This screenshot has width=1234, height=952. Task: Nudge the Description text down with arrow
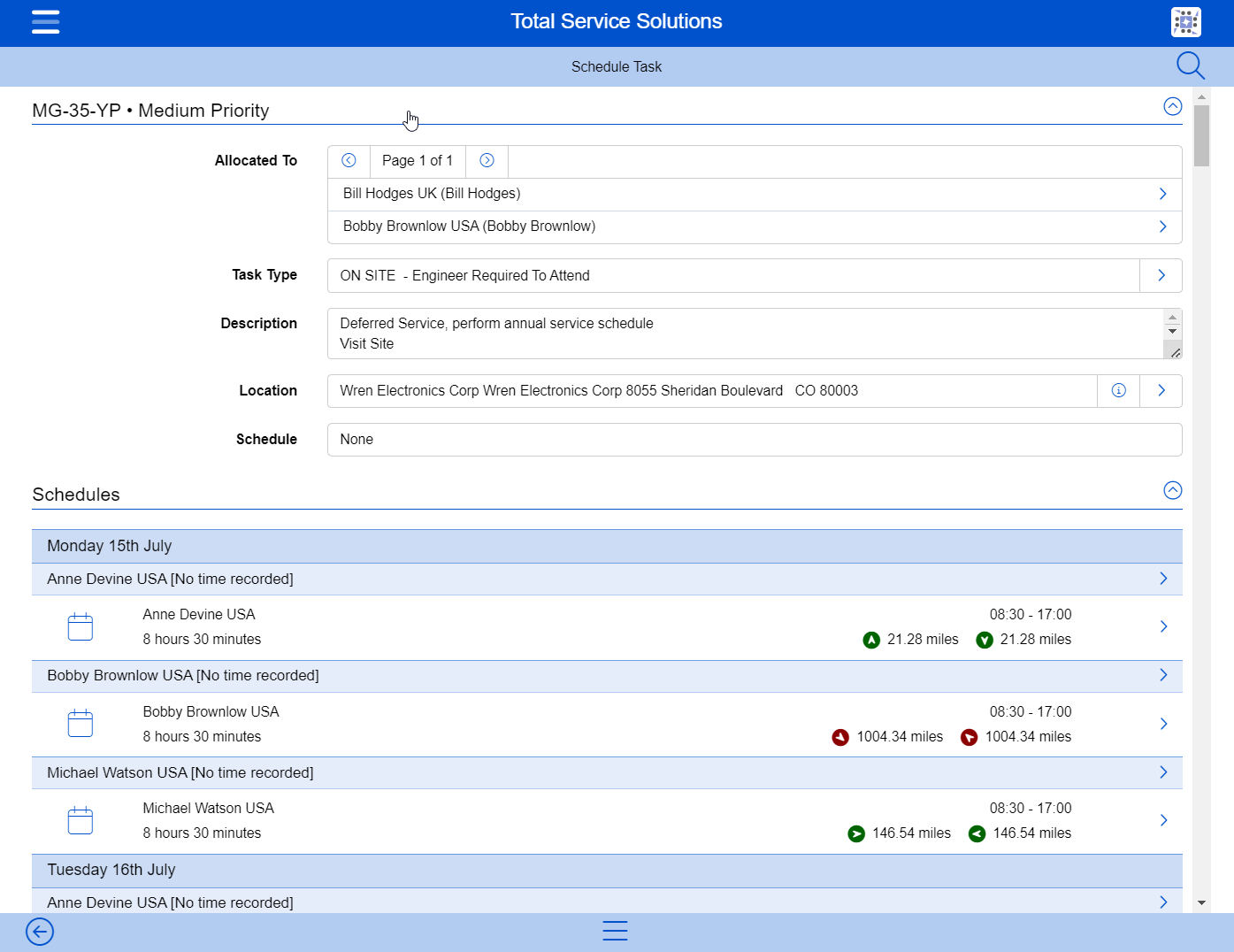[x=1172, y=331]
